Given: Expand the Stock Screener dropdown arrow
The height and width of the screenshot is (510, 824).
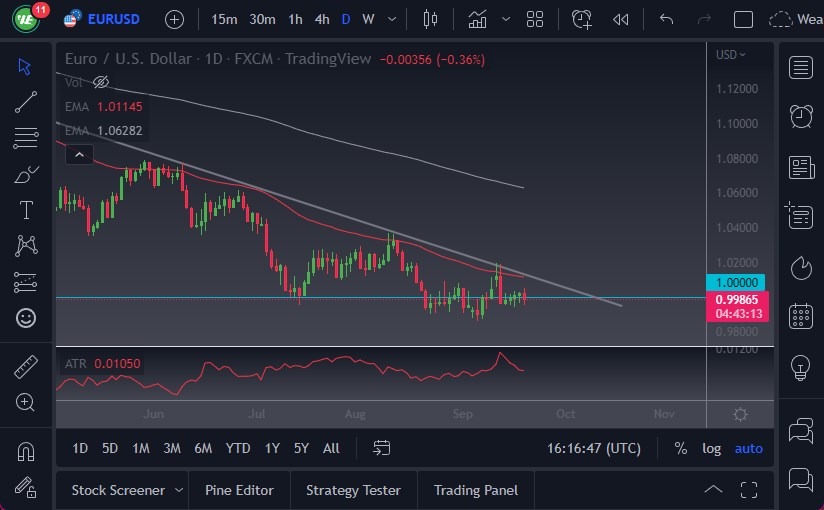Looking at the screenshot, I should pyautogui.click(x=179, y=490).
